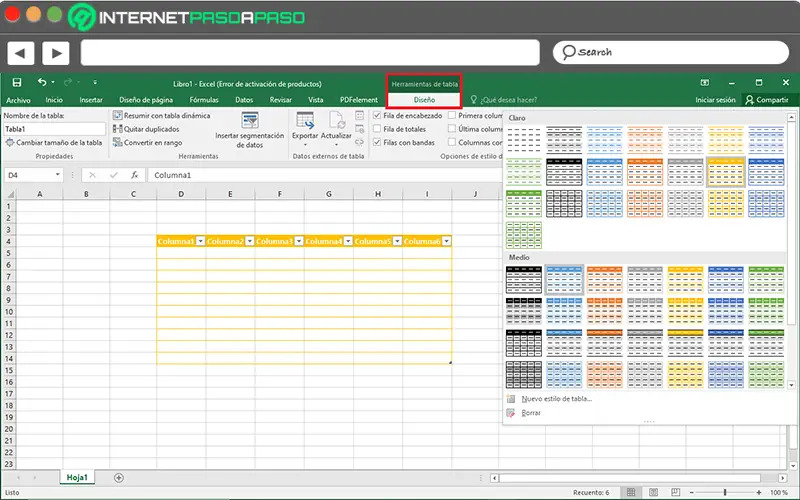Click Quitar duplicados in Herramientas group
This screenshot has height=500, width=800.
click(x=152, y=129)
